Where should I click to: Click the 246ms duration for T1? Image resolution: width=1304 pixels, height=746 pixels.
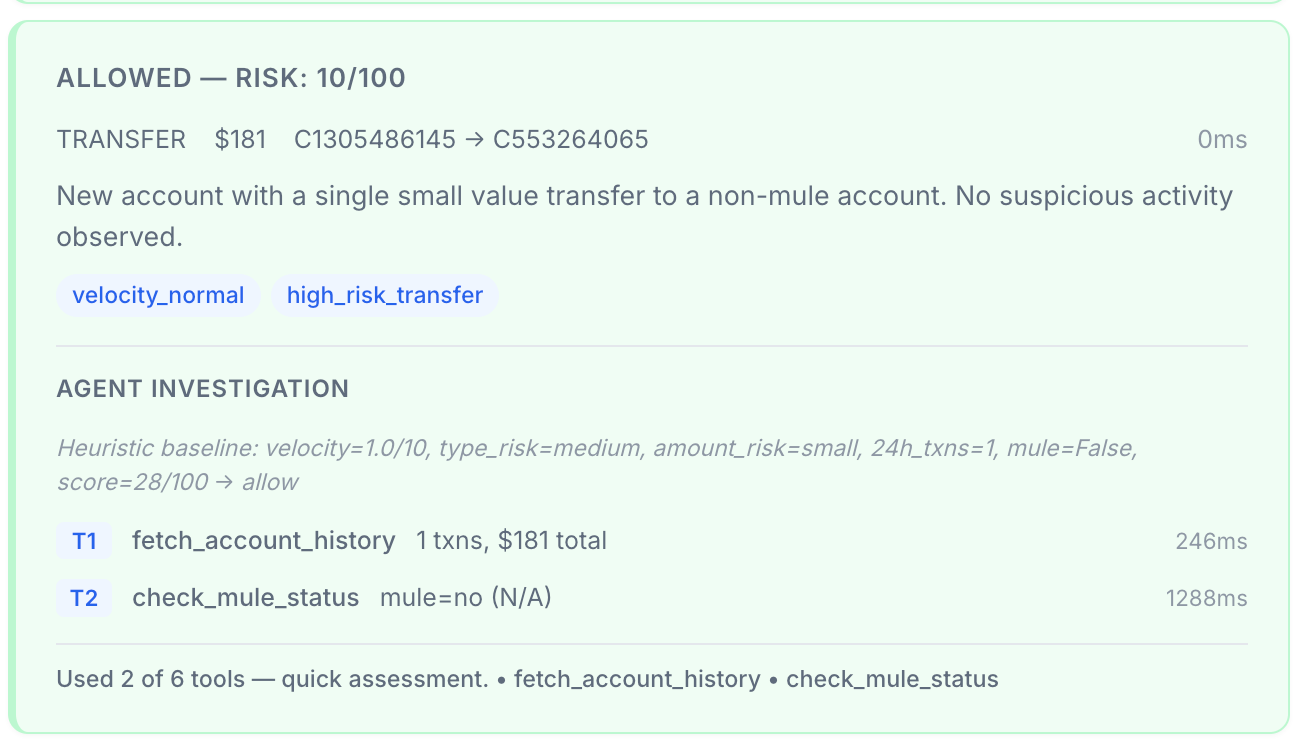tap(1212, 542)
